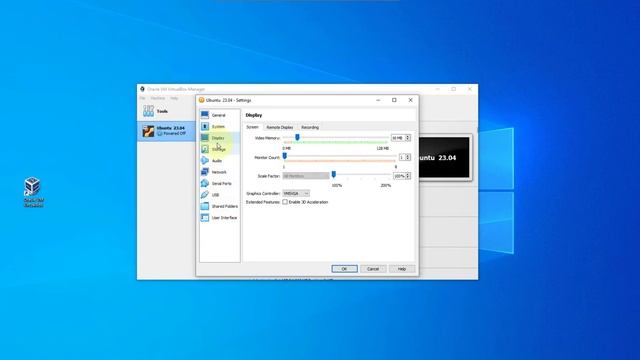Screen dimensions: 640x360
Task: Open the User Interface settings category
Action: 219,218
